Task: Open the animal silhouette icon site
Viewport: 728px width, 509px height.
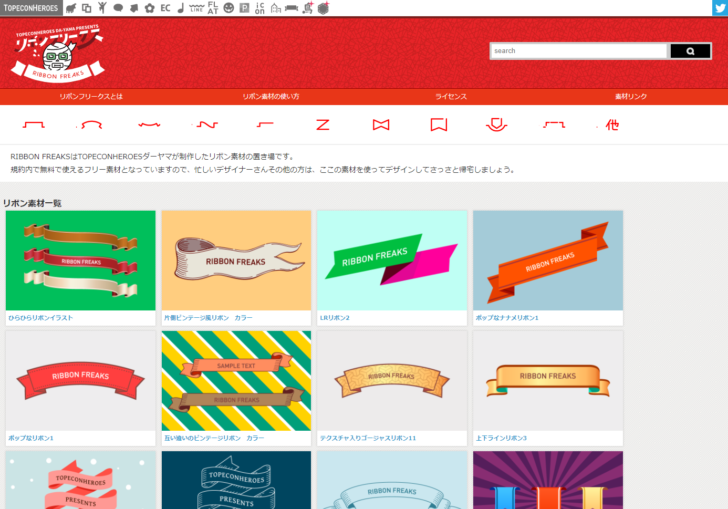Action: pos(71,8)
